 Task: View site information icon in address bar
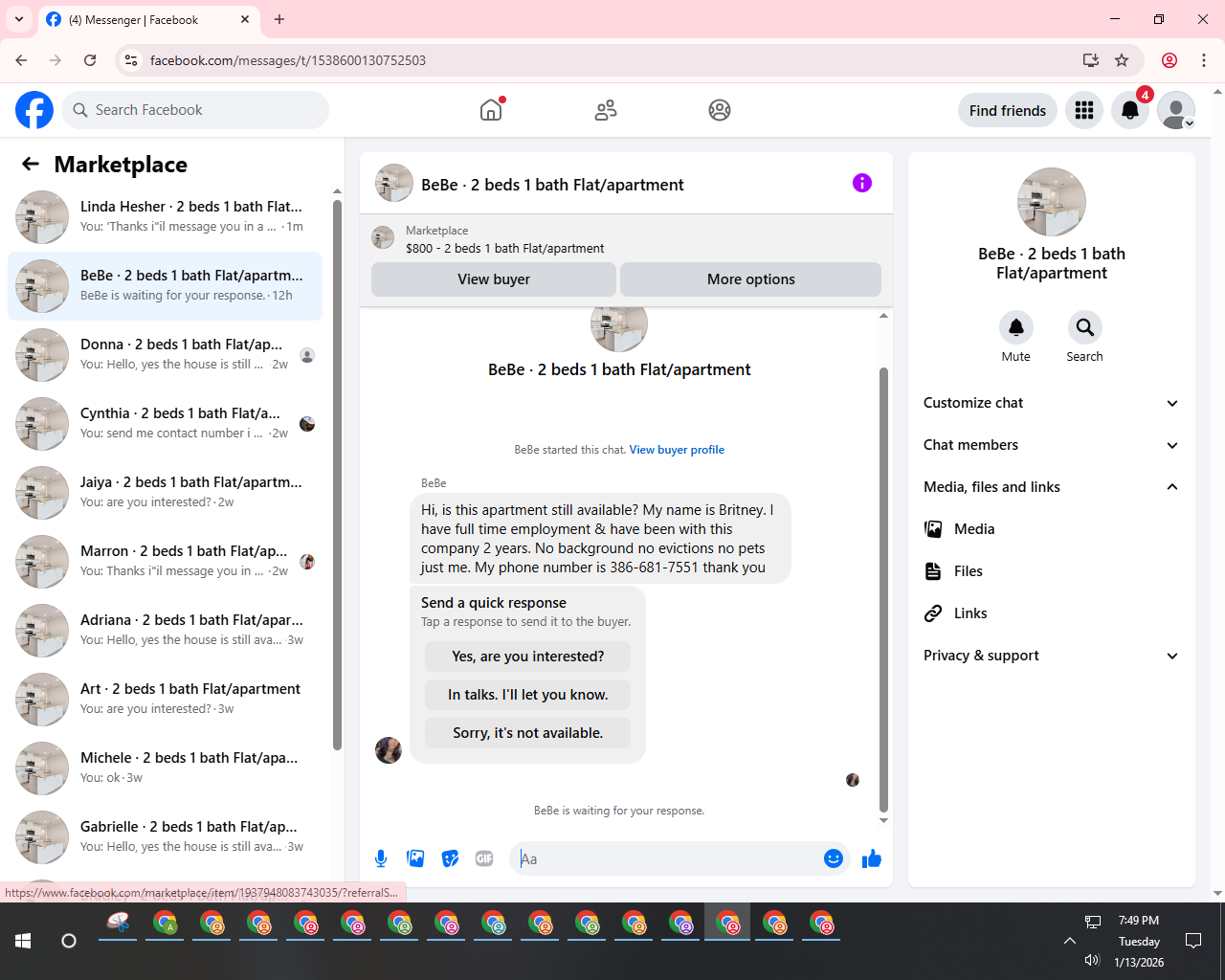[131, 60]
